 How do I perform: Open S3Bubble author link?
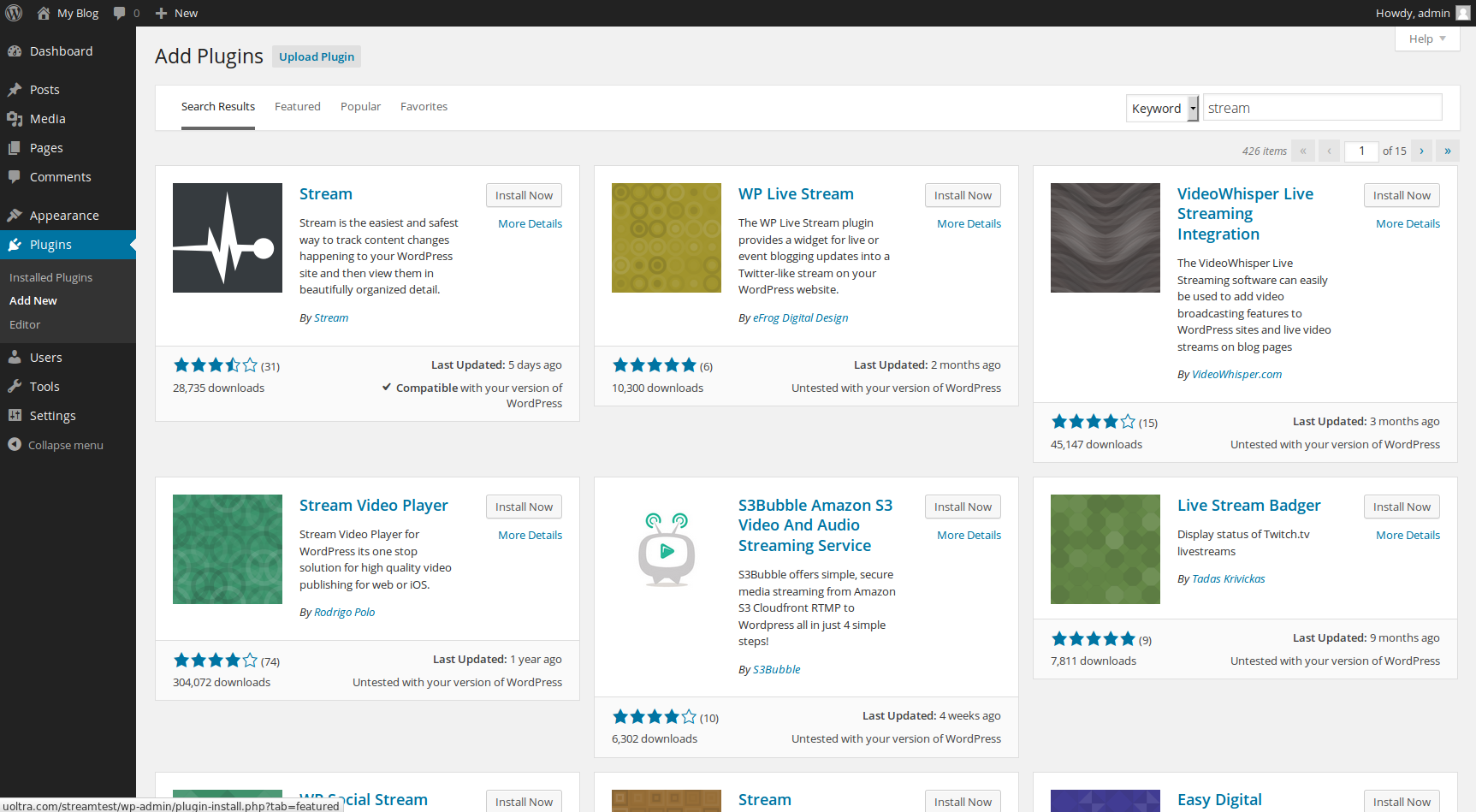777,670
